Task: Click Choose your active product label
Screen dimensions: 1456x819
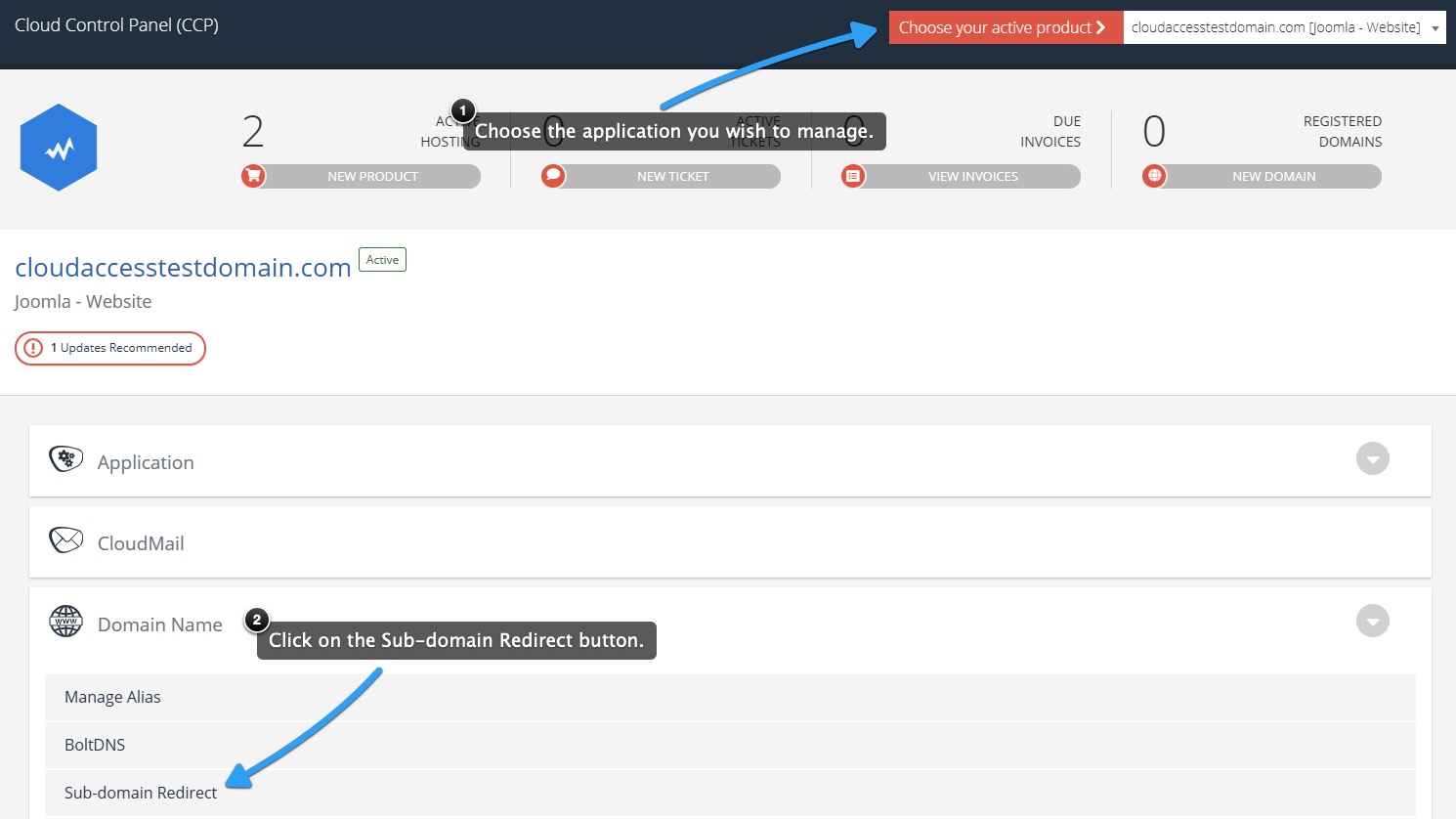Action: (1006, 27)
